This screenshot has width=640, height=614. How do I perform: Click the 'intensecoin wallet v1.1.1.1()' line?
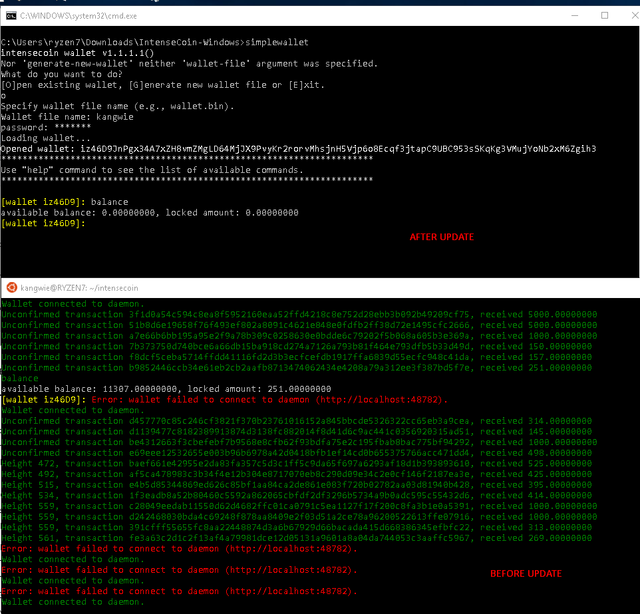pos(77,53)
